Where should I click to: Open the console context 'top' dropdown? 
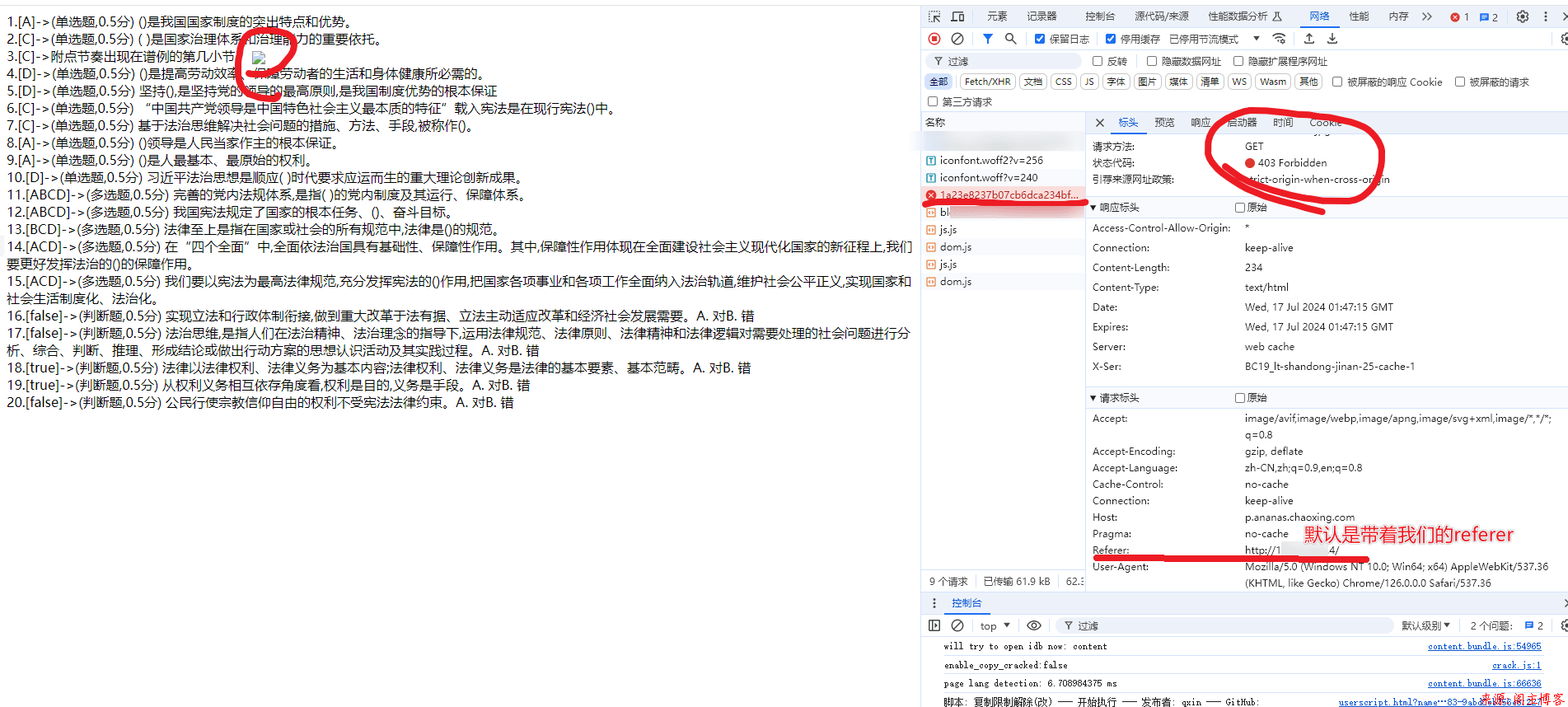click(x=995, y=625)
